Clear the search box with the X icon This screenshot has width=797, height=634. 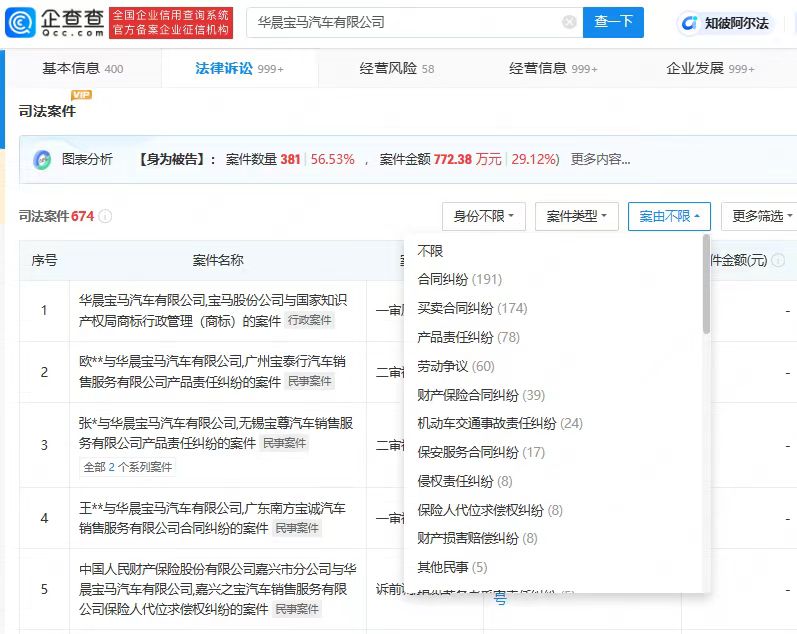pos(569,22)
